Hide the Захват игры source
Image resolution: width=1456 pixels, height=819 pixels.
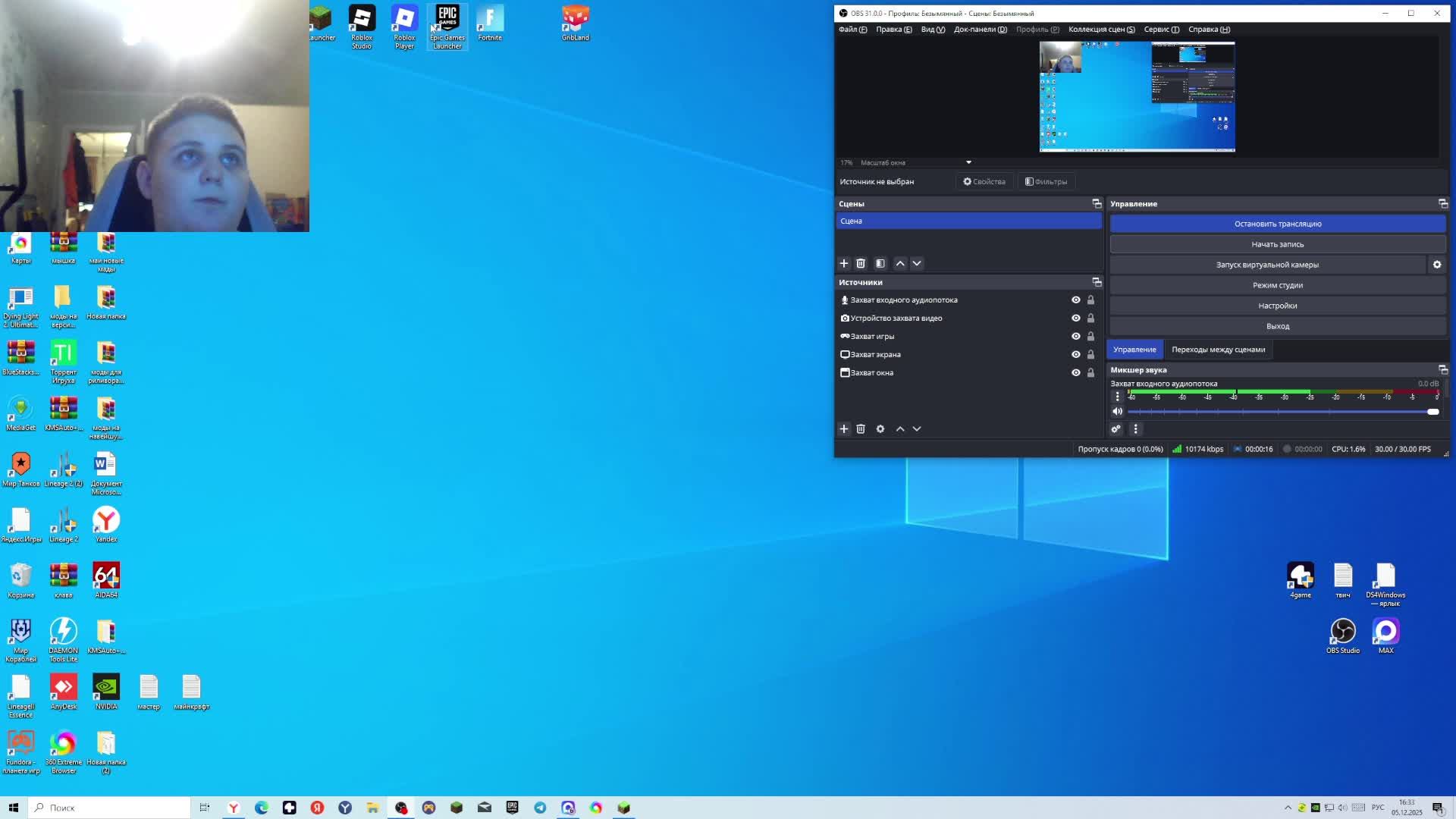point(1075,337)
